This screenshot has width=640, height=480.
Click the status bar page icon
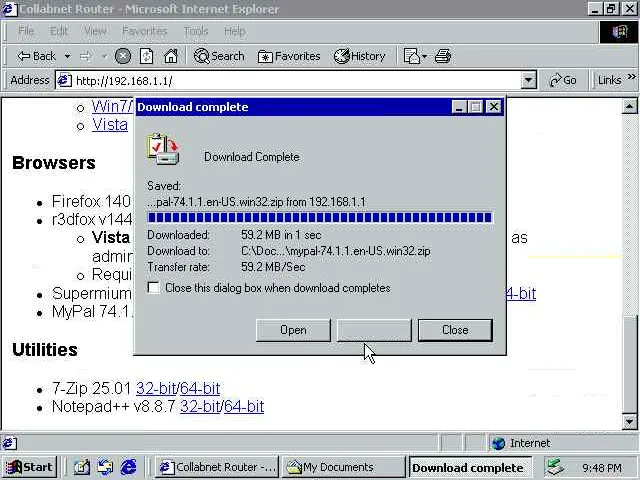point(10,443)
